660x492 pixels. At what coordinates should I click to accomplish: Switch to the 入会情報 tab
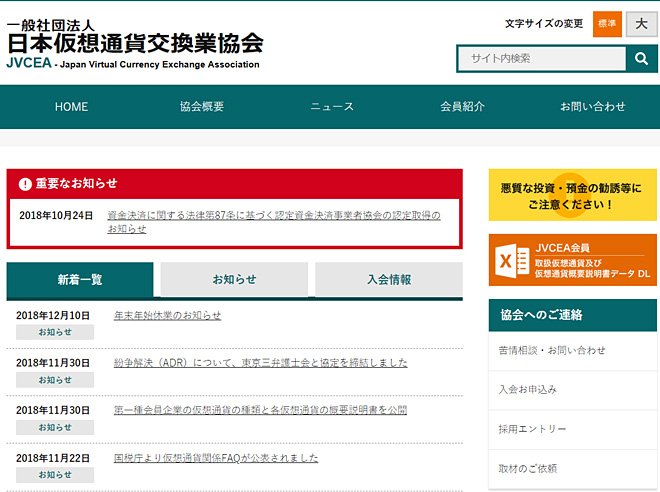point(389,279)
